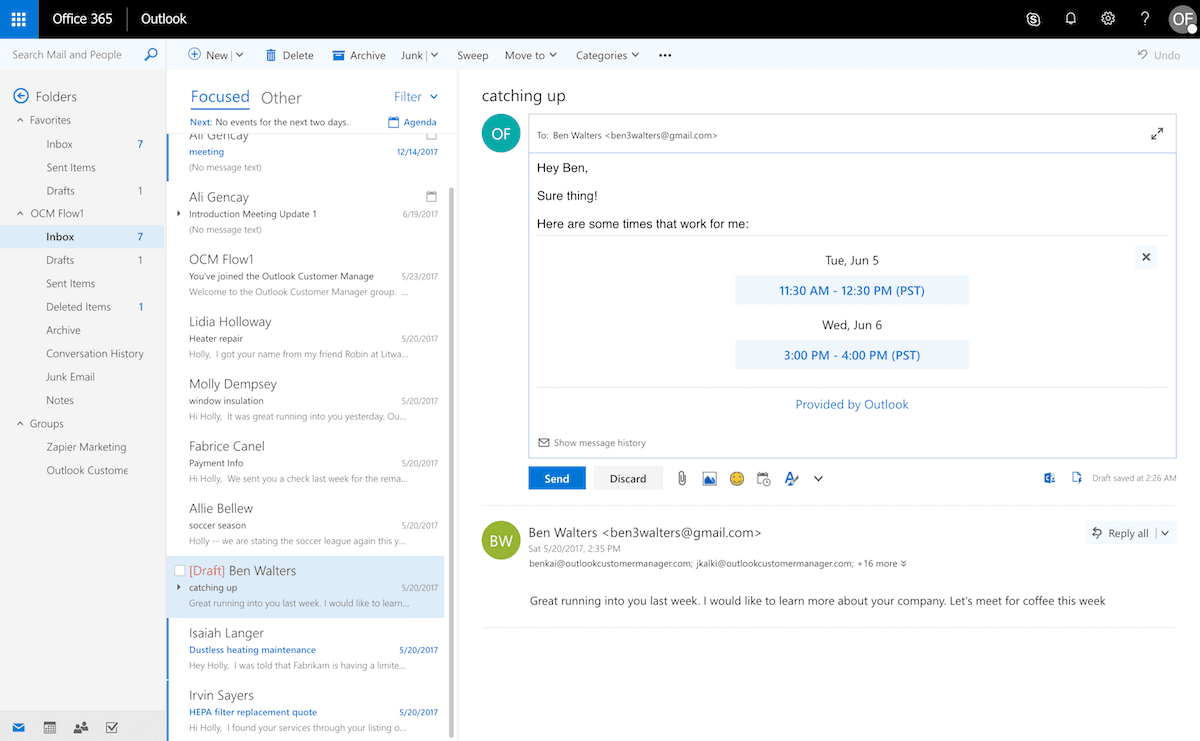Click the trash icon beside Delete
Viewport: 1200px width, 741px height.
[x=271, y=55]
